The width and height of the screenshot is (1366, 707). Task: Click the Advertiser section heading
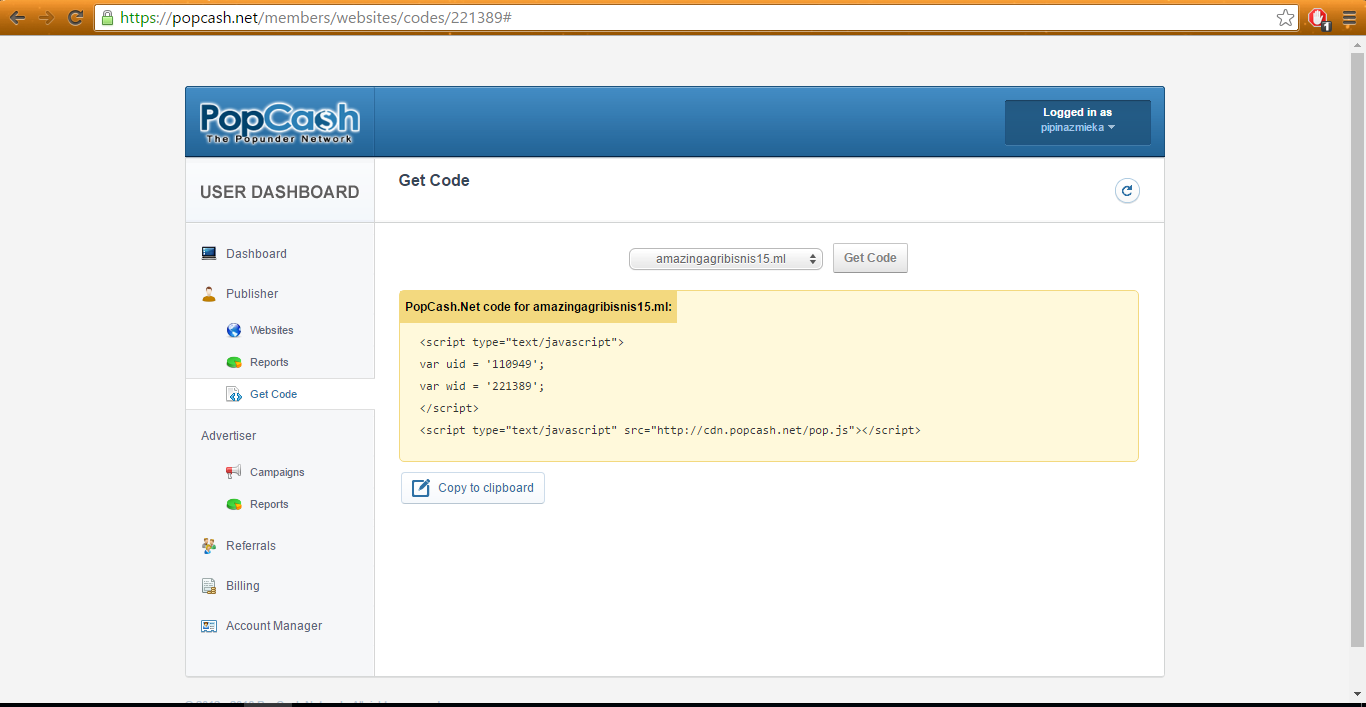click(228, 436)
